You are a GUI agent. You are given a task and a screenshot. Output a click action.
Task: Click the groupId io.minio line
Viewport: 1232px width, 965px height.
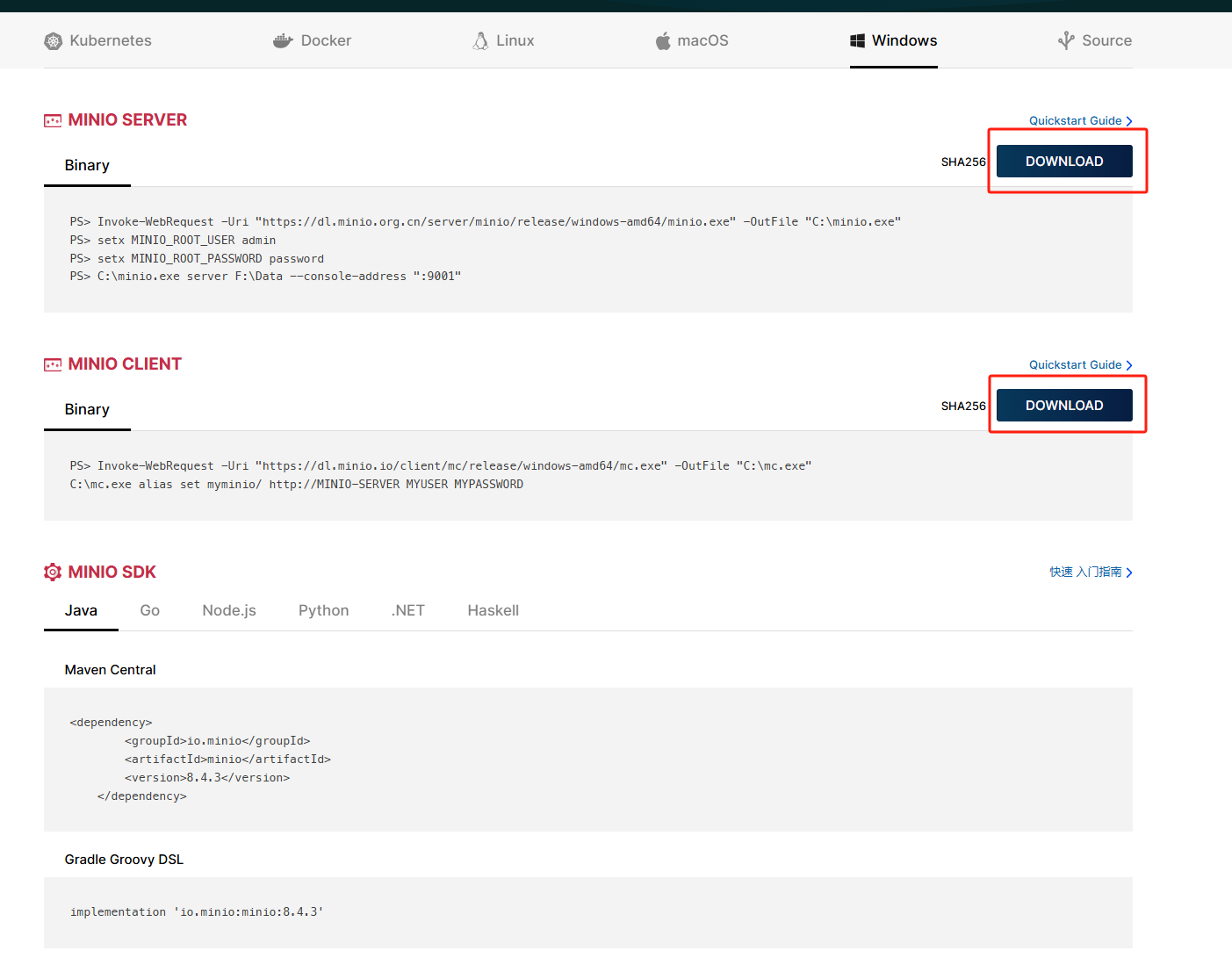(x=217, y=741)
